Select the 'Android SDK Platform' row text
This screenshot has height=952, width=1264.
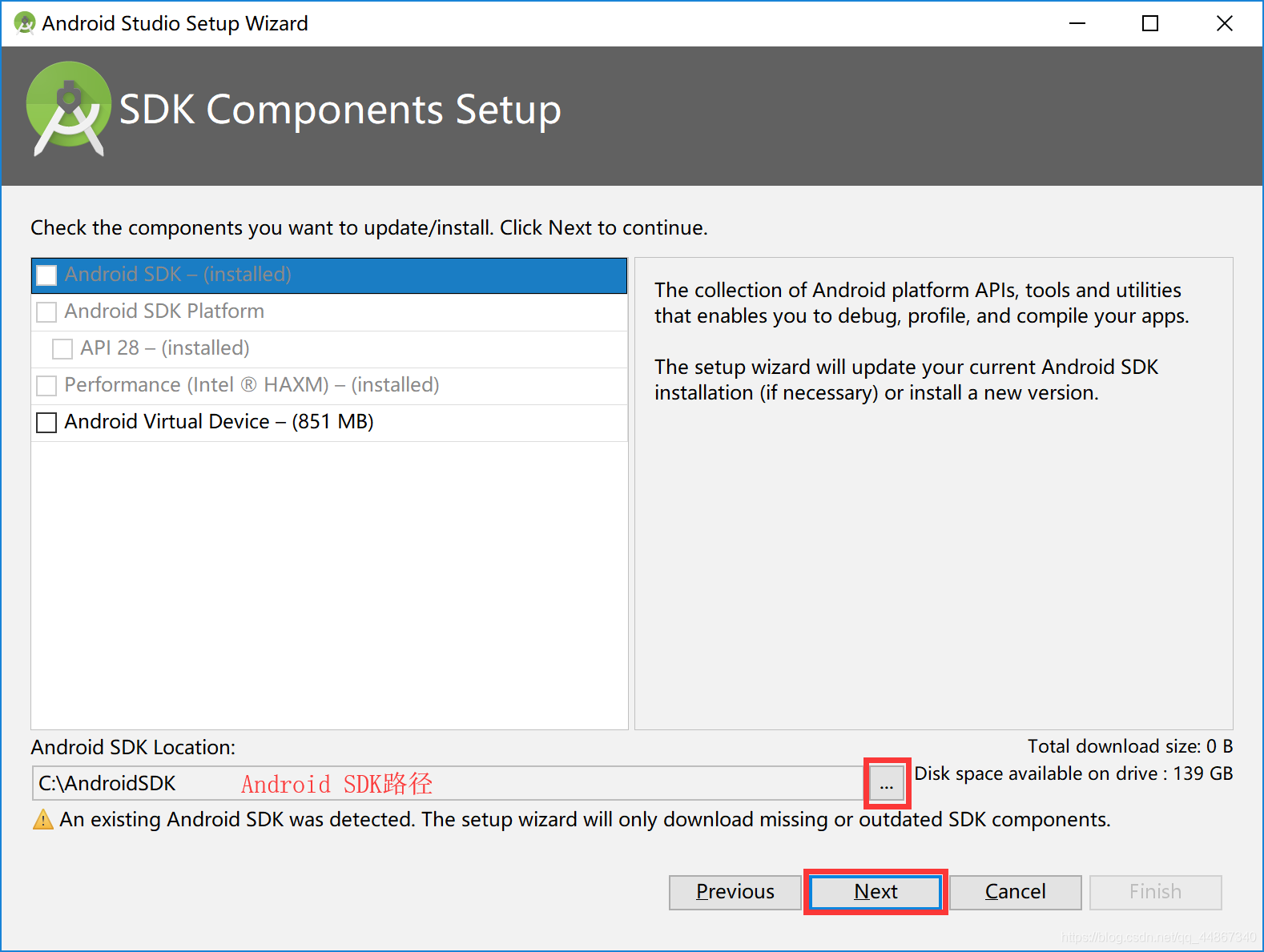164,311
